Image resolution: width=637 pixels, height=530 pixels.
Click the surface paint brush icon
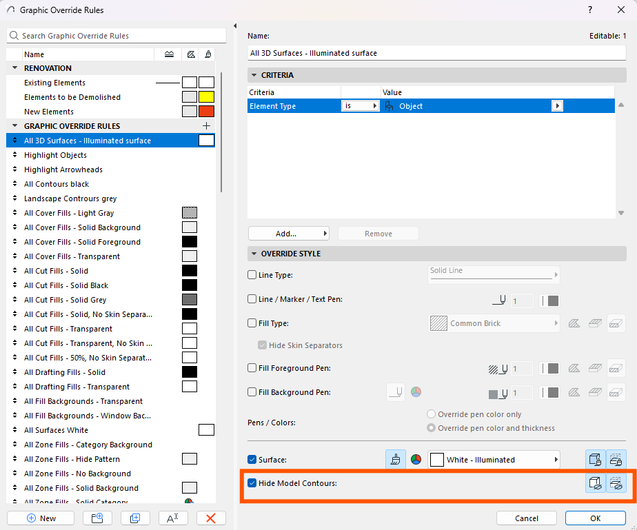(x=395, y=459)
